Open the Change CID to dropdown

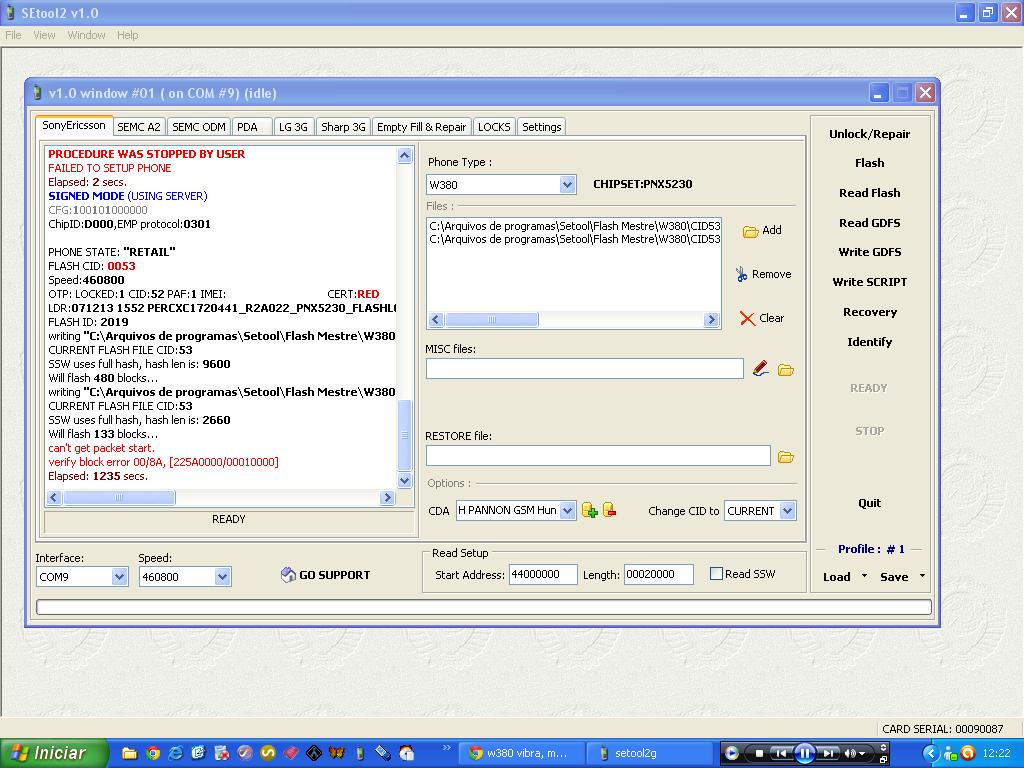(x=788, y=511)
